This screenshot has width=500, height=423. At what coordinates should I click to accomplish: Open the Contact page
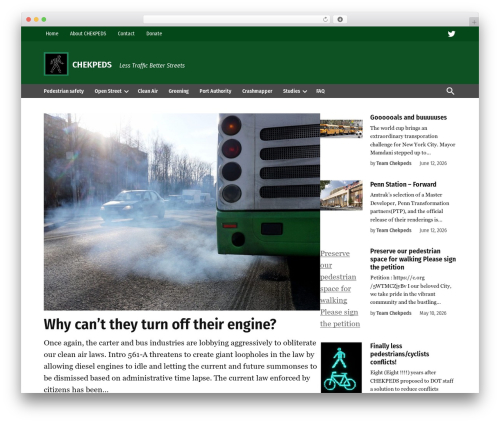click(126, 34)
